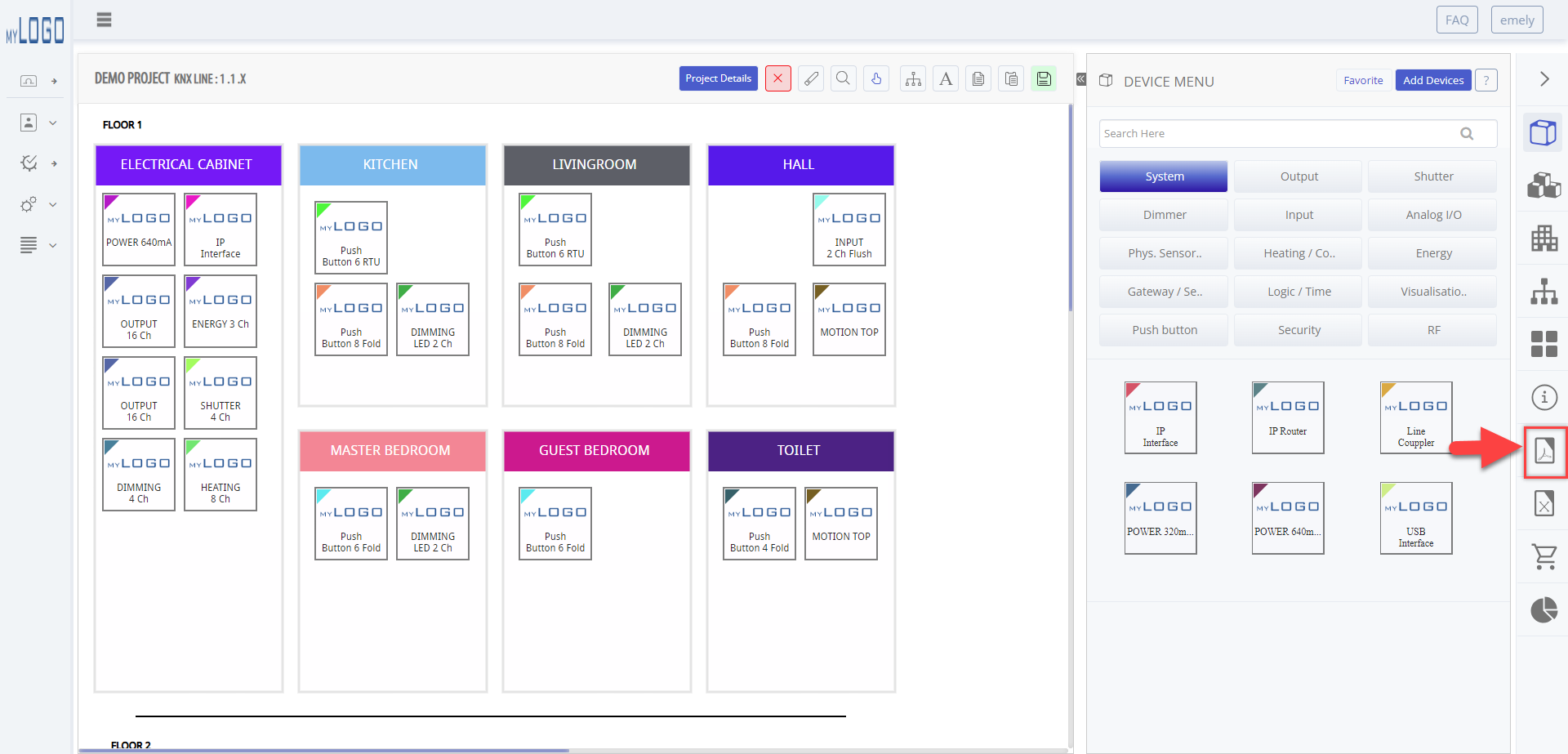The height and width of the screenshot is (754, 1568).
Task: Open the PDF export icon
Action: 1544,452
